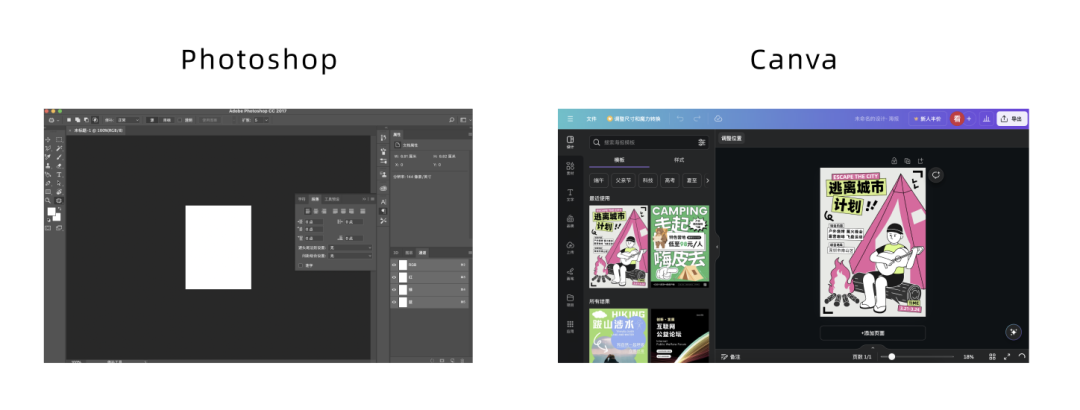1080x410 pixels.
Task: Click the undo arrow in Canva
Action: pyautogui.click(x=681, y=119)
